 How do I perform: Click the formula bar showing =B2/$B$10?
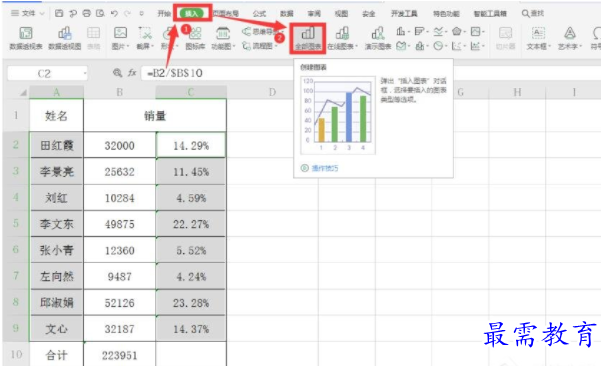[x=218, y=73]
